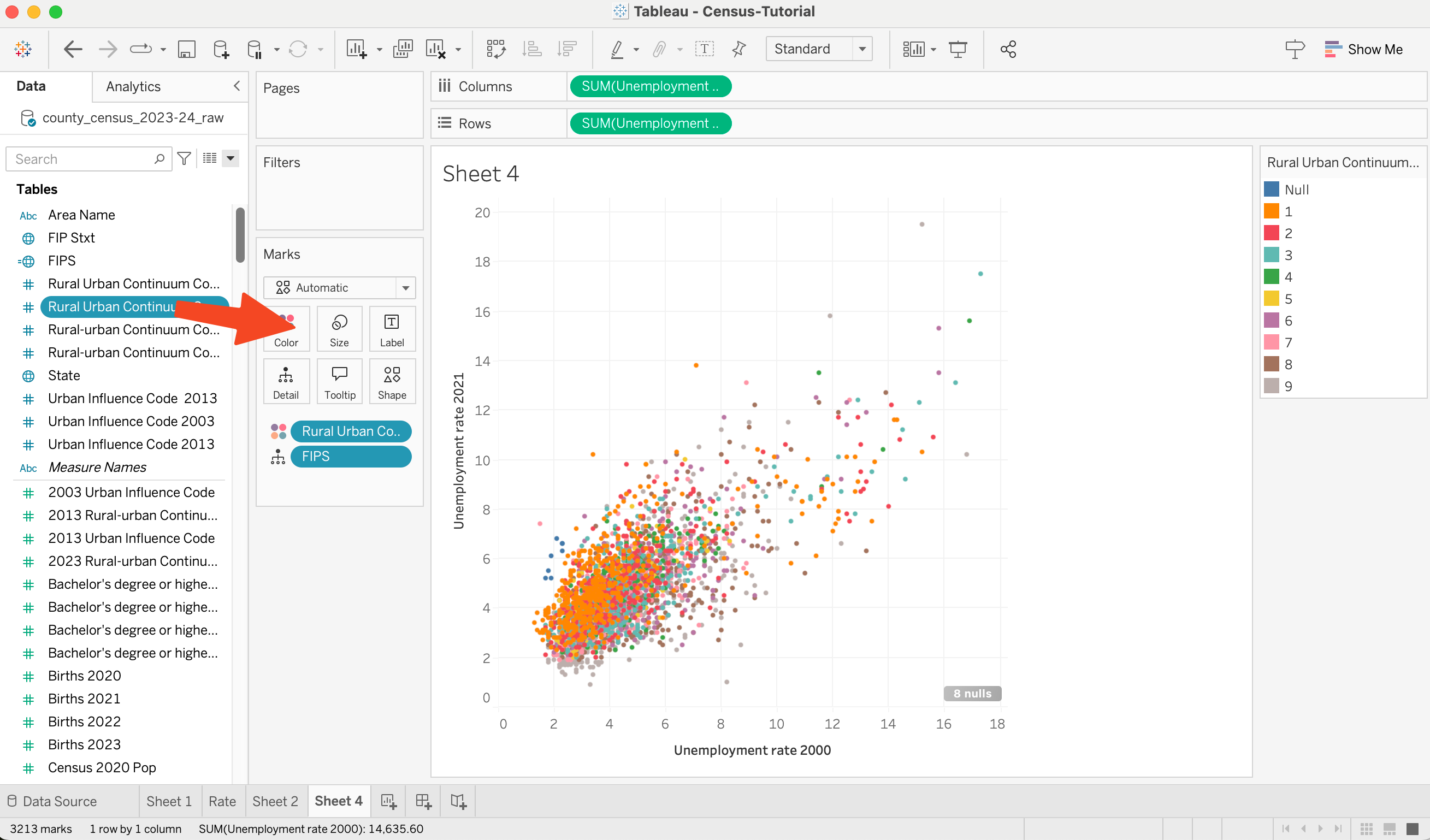
Task: Click the Fix Axes pin icon
Action: tap(738, 49)
